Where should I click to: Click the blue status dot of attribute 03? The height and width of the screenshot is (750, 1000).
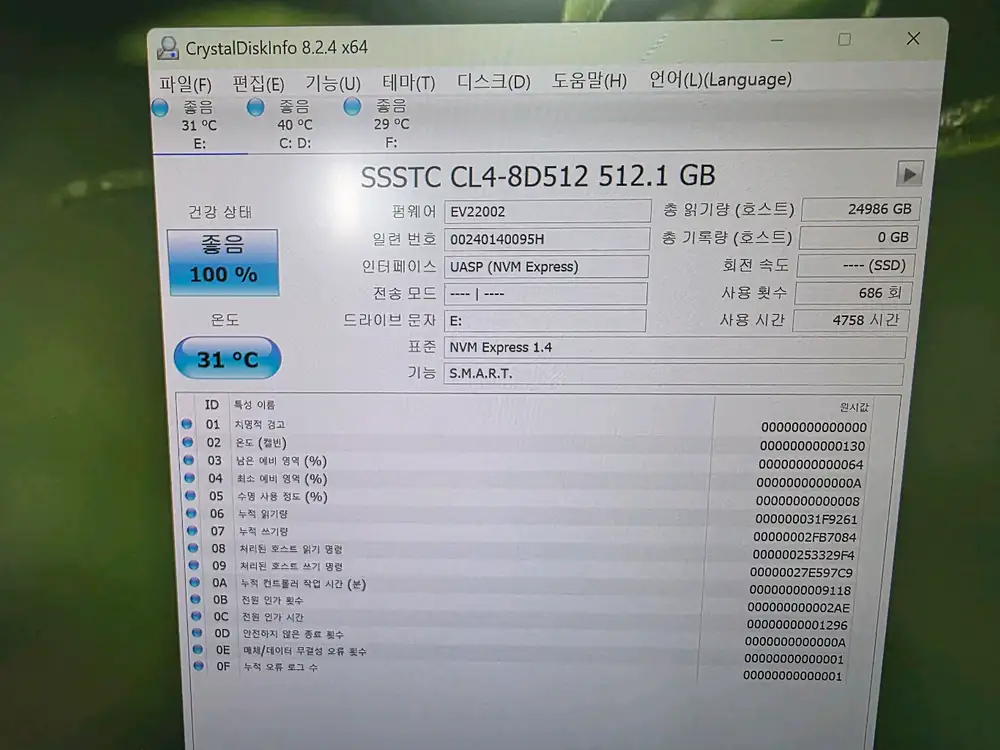click(189, 459)
